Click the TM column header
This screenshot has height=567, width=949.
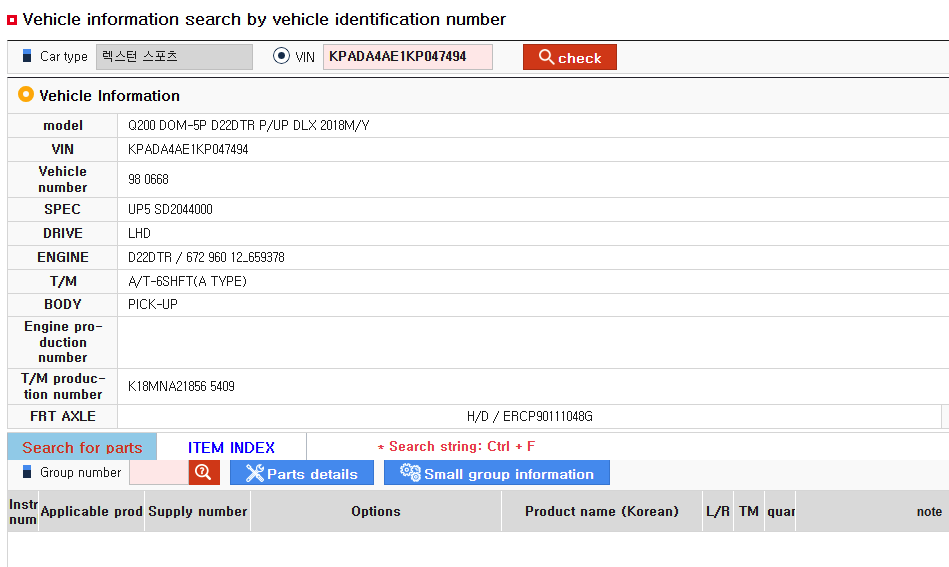pyautogui.click(x=749, y=511)
